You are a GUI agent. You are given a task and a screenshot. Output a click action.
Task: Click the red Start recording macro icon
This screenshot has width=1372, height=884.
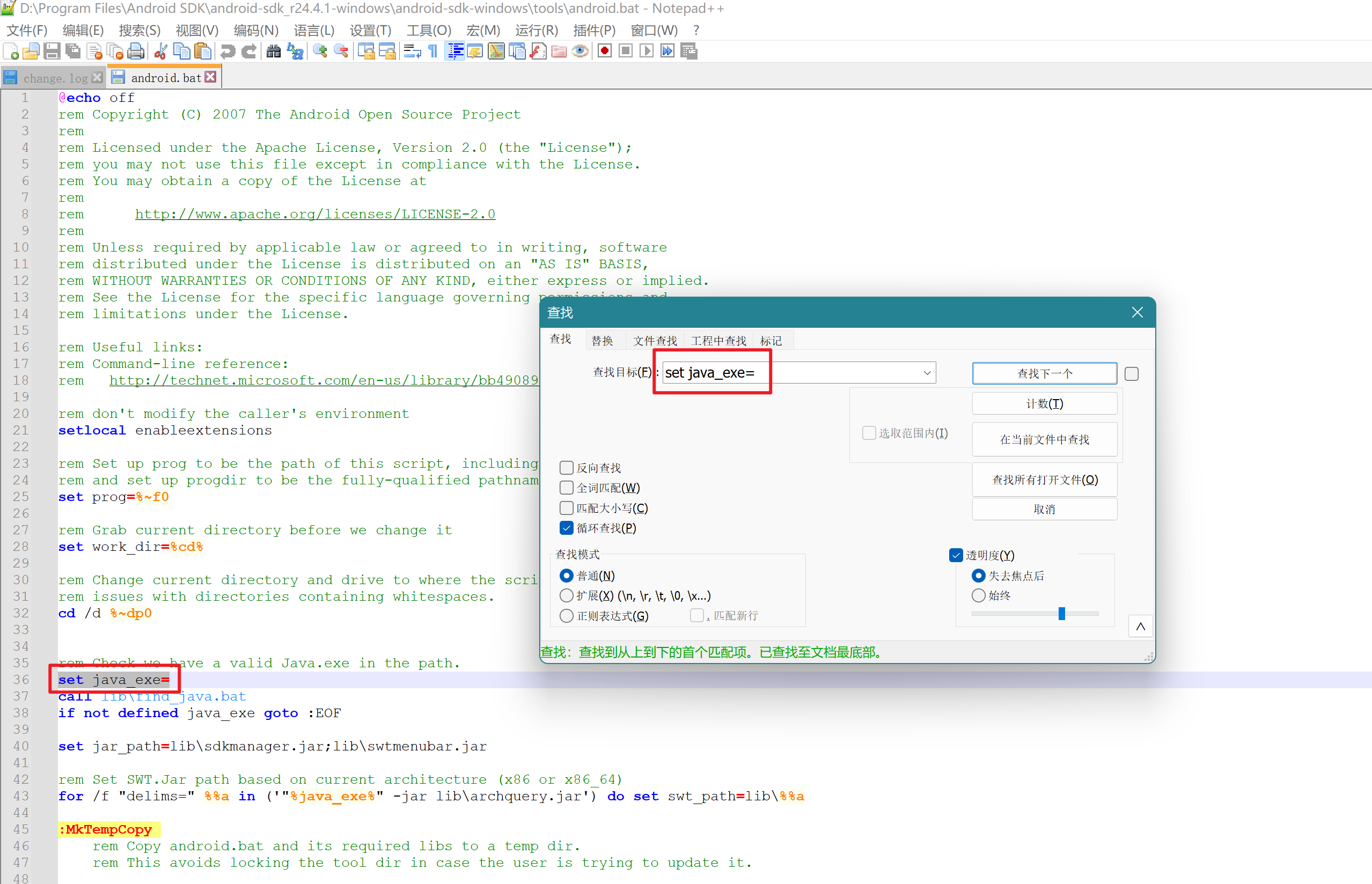pos(605,51)
